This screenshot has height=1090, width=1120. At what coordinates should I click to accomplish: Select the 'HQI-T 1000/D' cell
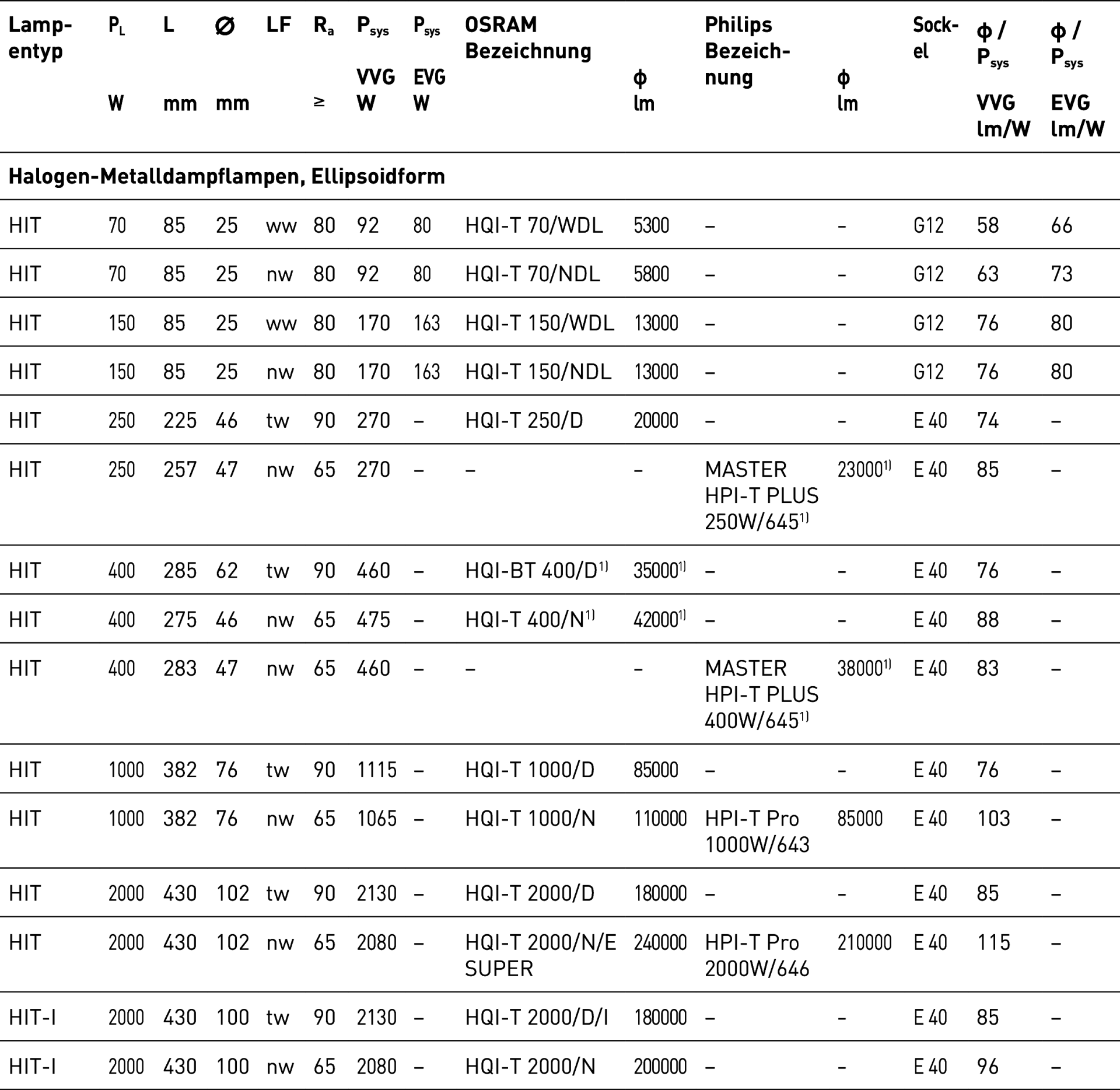pyautogui.click(x=530, y=770)
